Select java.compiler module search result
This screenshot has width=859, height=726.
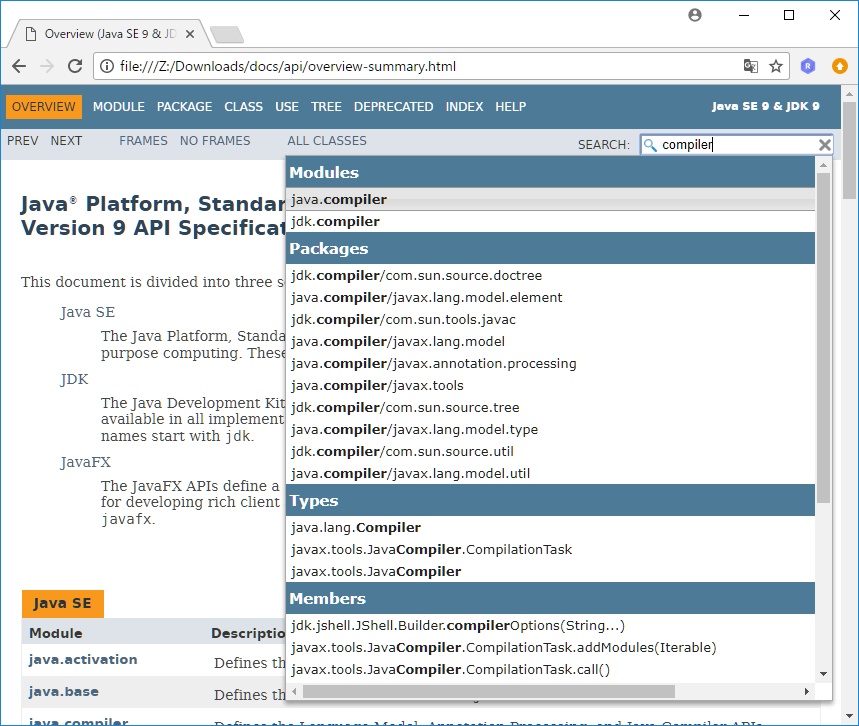(551, 199)
